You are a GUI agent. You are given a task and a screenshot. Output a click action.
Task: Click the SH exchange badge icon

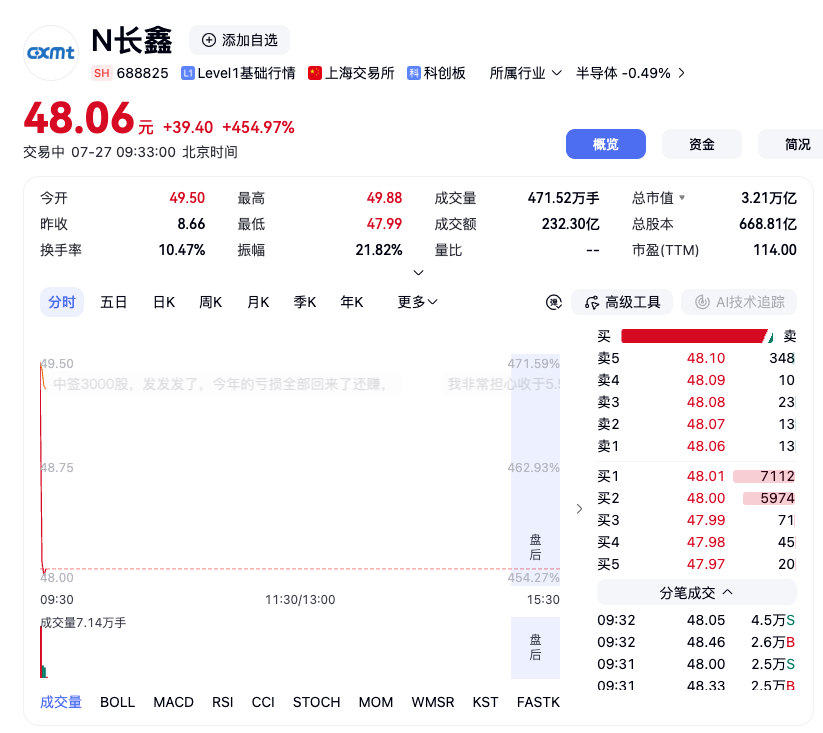101,73
